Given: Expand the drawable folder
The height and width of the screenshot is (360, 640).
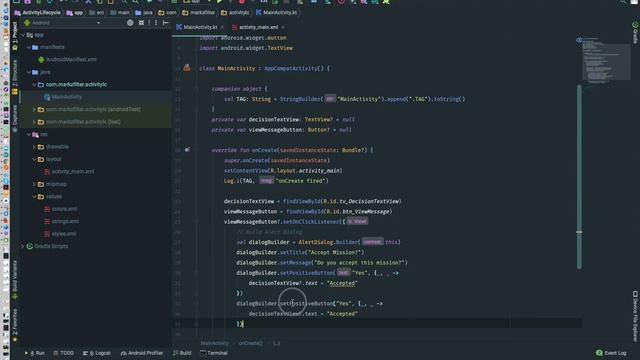Looking at the screenshot, I should click(34, 147).
